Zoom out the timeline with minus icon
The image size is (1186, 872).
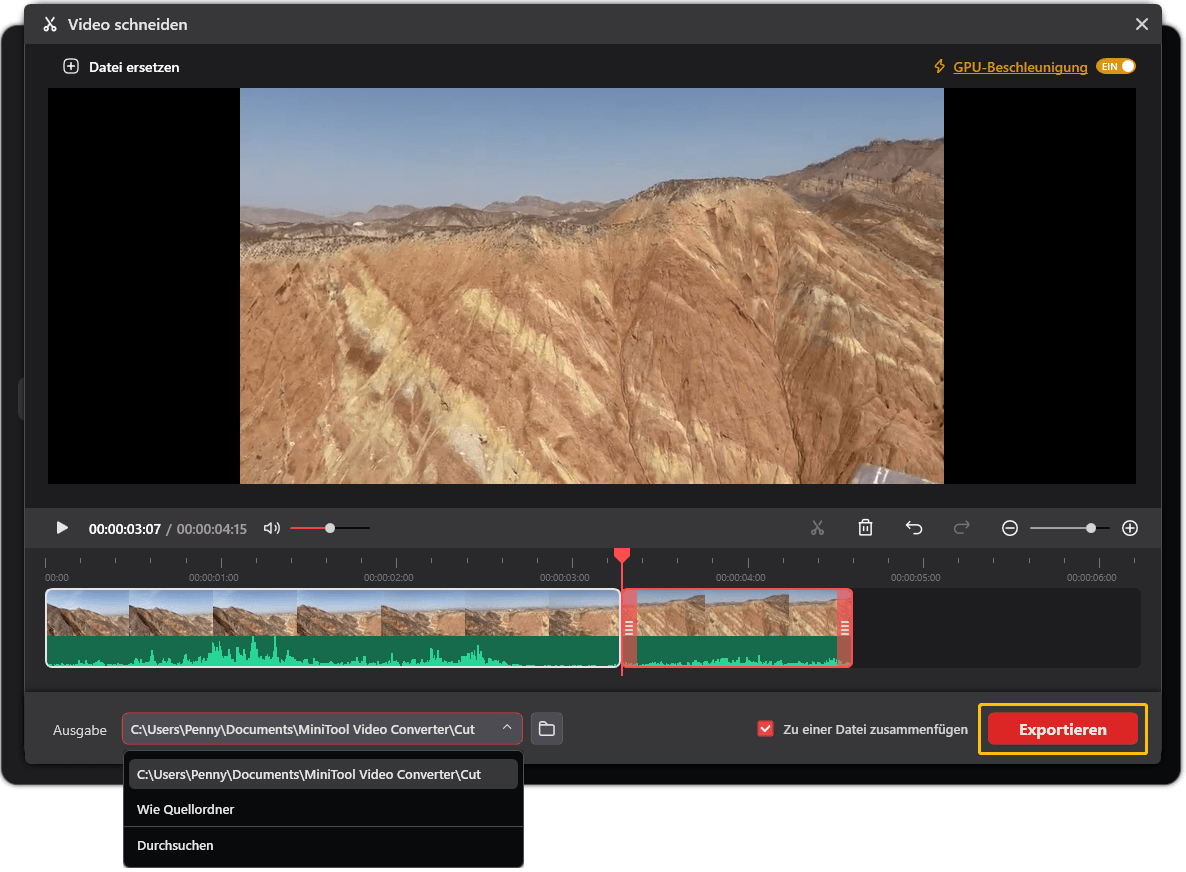(1010, 528)
